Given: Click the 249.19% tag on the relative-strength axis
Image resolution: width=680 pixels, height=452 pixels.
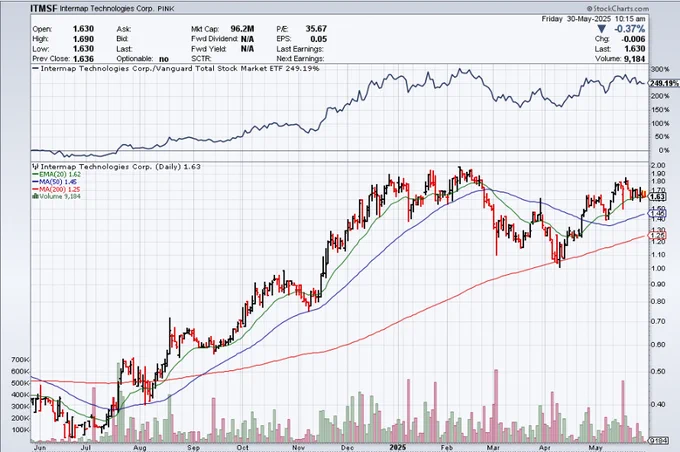Looking at the screenshot, I should click(x=664, y=83).
